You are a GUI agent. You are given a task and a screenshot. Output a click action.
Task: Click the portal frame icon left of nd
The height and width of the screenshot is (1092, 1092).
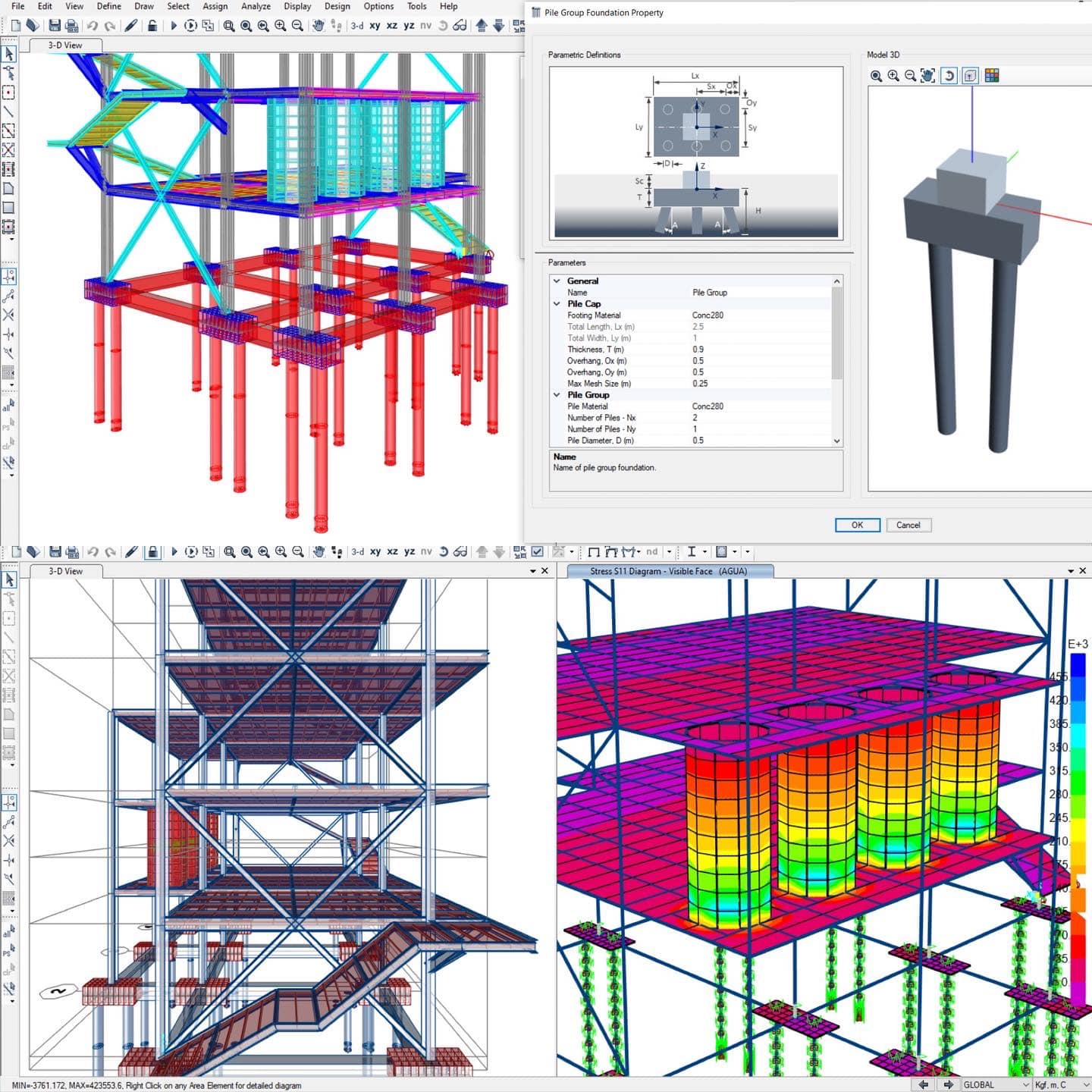point(594,552)
